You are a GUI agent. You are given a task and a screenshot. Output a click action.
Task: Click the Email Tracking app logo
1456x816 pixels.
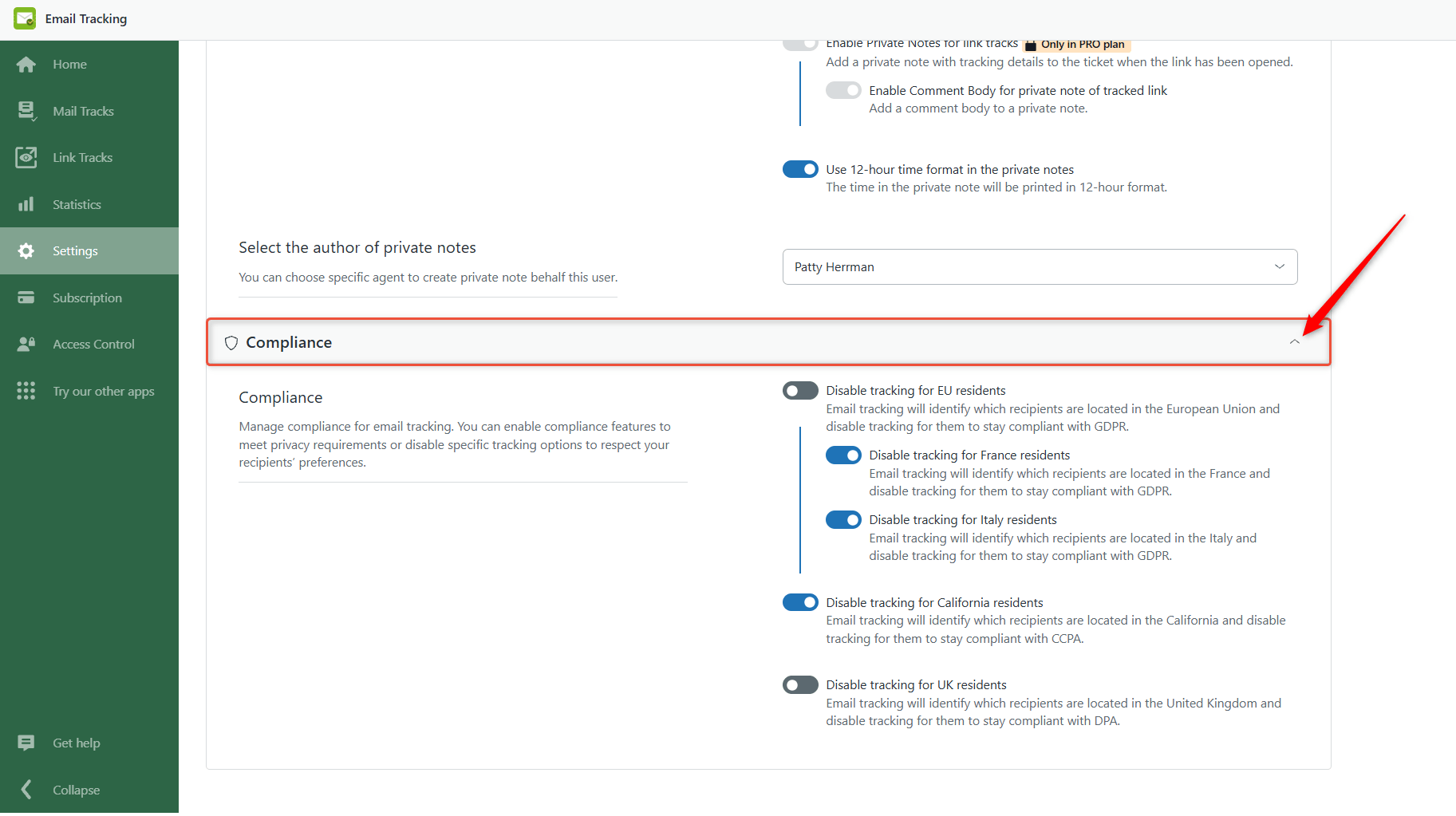coord(25,18)
